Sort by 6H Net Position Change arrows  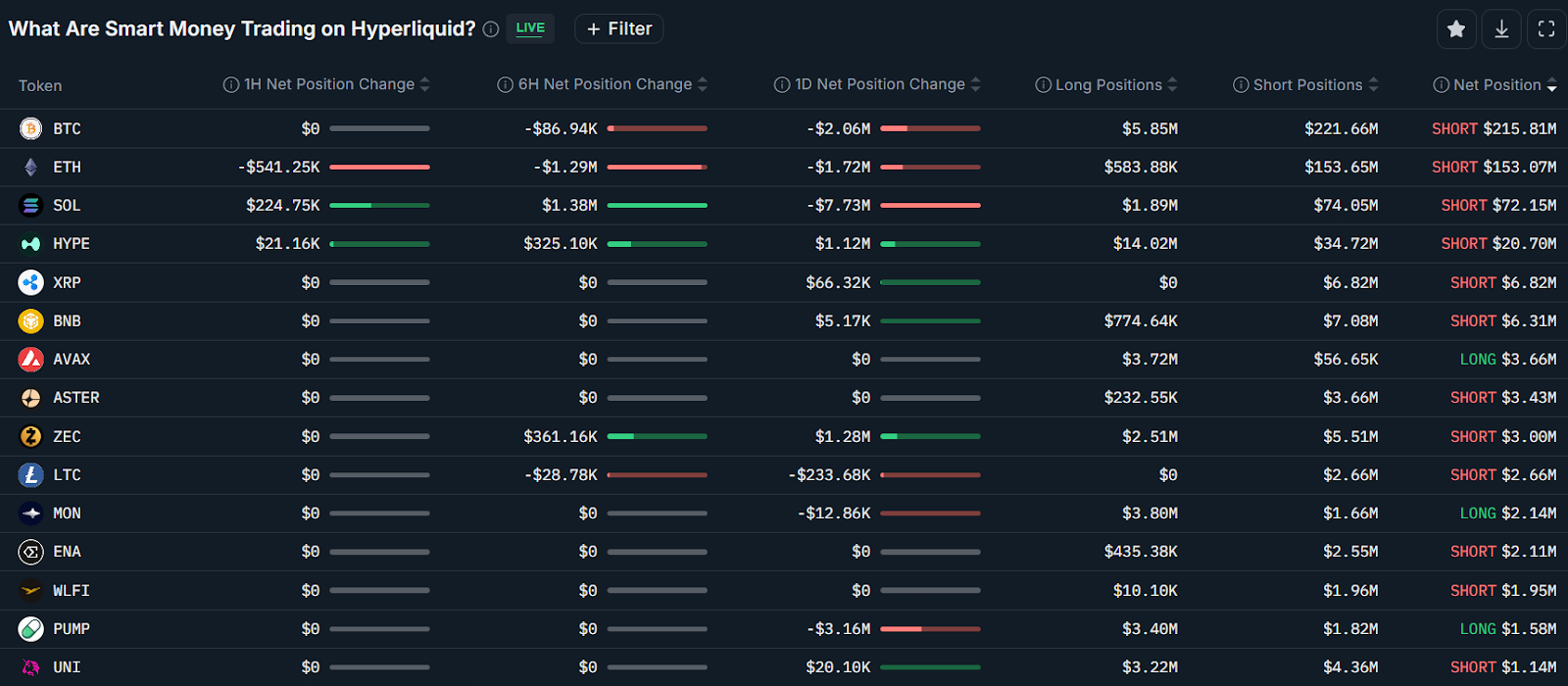coord(703,85)
